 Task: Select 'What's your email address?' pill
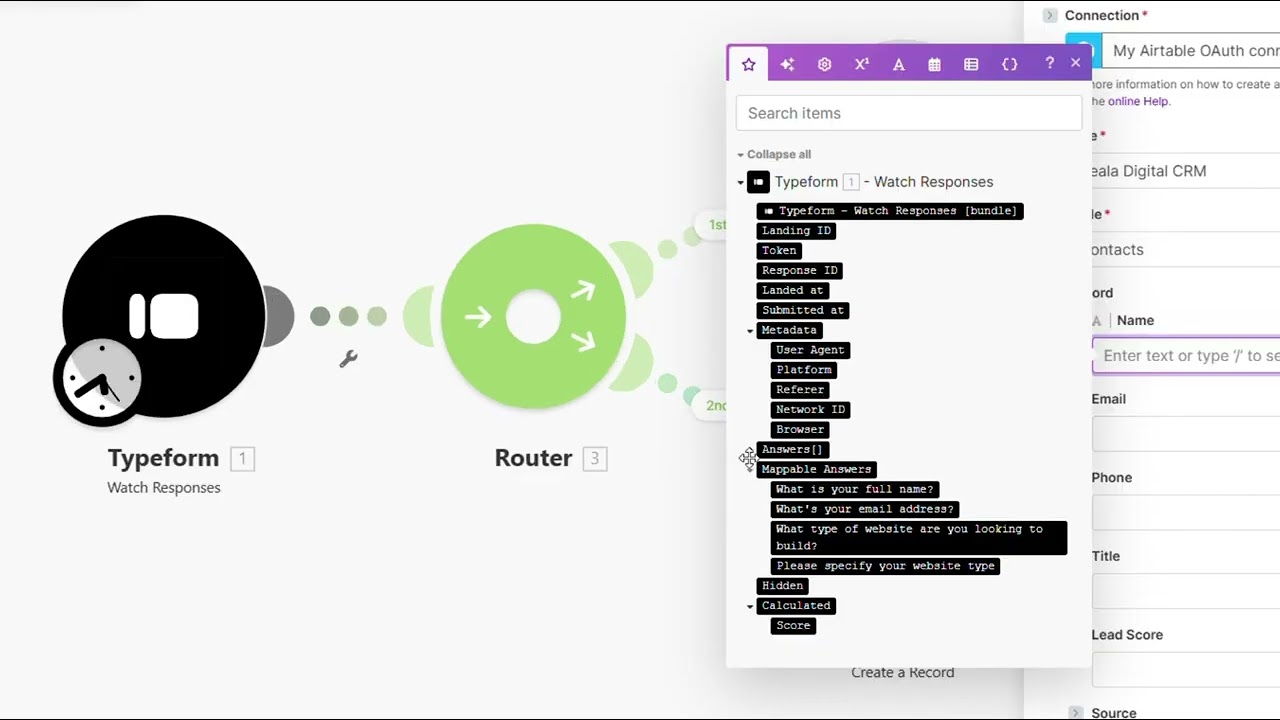[865, 509]
